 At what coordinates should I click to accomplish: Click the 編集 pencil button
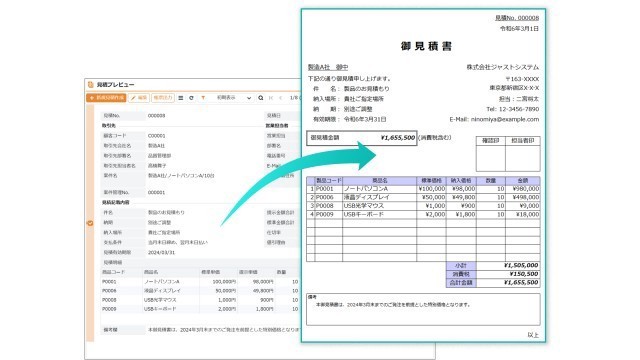pos(139,98)
